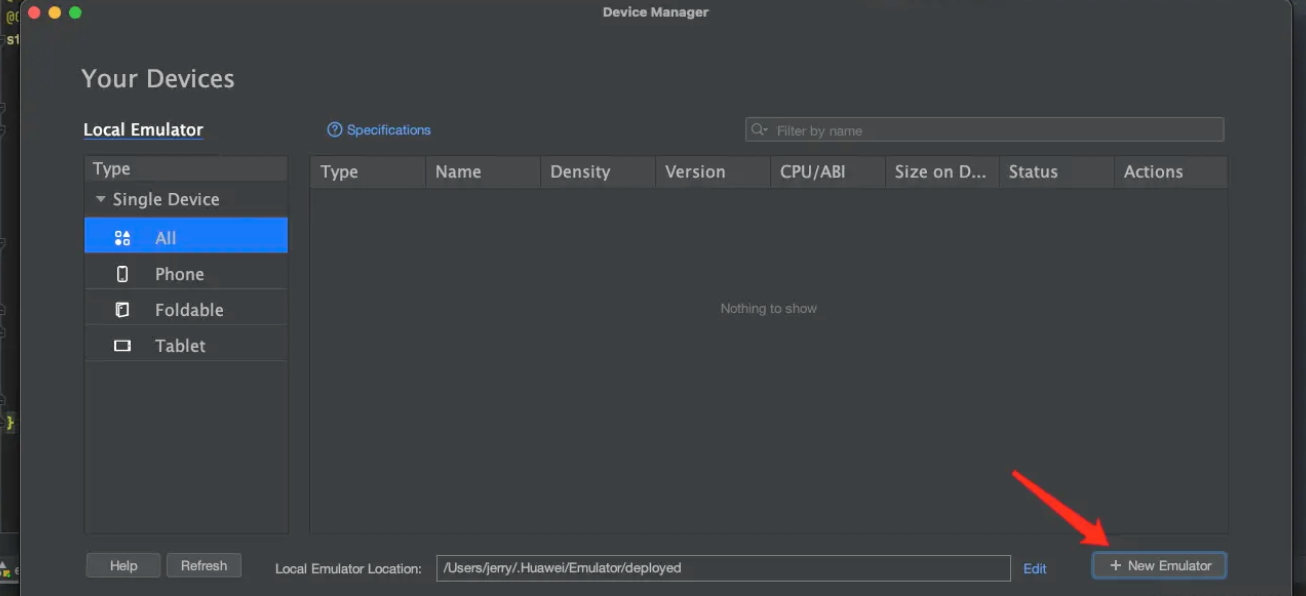Click the Specifications question mark icon
The width and height of the screenshot is (1306, 596).
(335, 130)
